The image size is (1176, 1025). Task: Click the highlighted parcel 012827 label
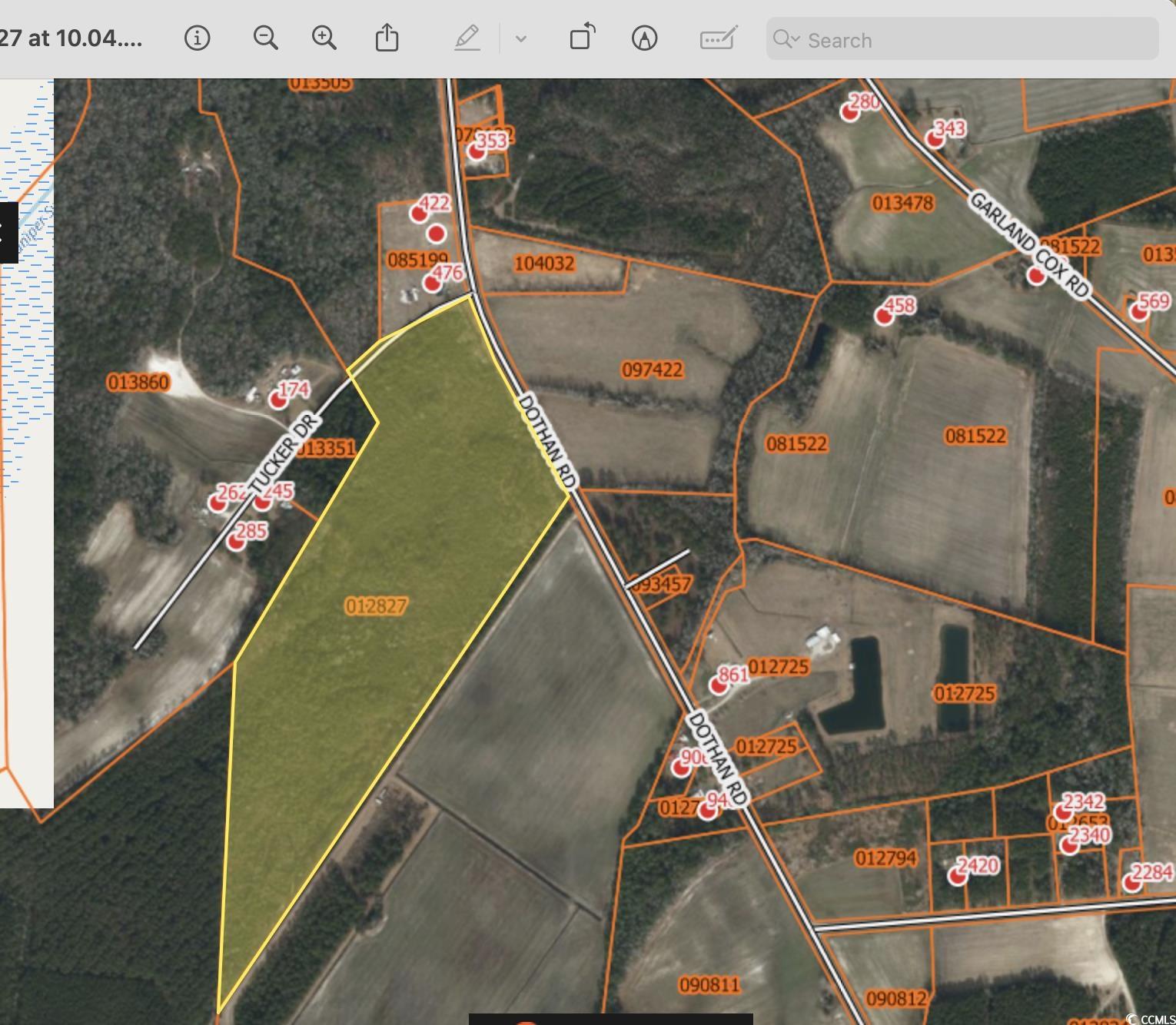[376, 606]
